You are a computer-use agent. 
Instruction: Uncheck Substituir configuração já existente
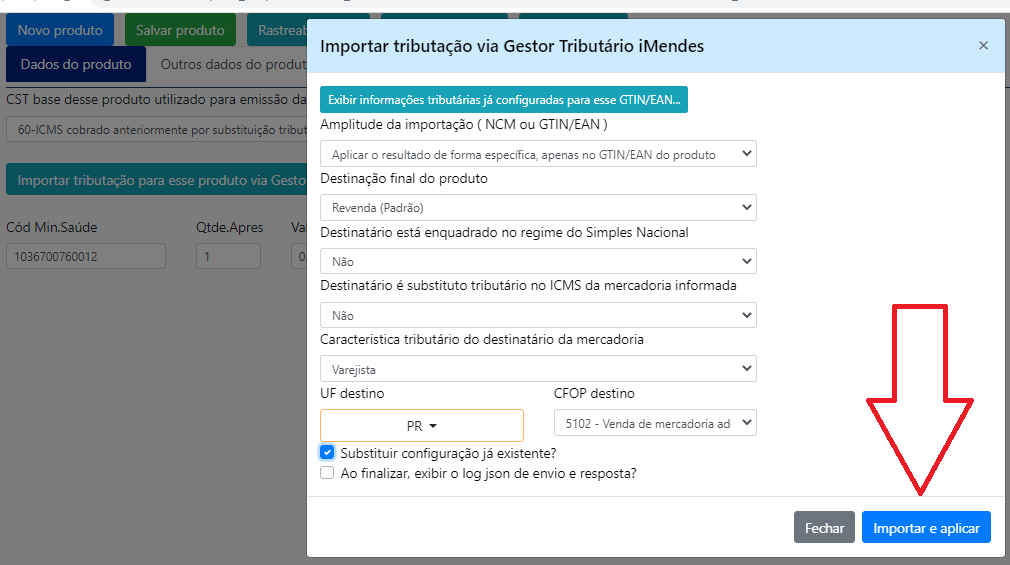click(327, 453)
